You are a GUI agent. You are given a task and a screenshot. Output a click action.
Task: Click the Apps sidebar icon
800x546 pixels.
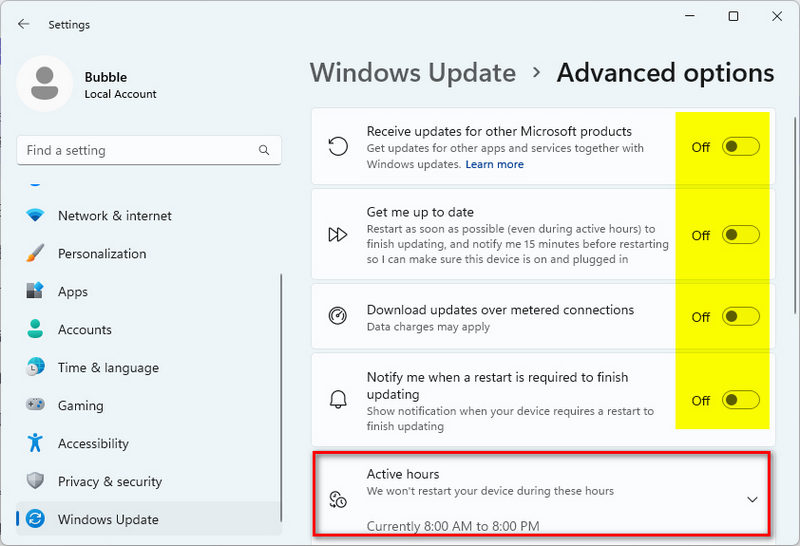pos(35,291)
